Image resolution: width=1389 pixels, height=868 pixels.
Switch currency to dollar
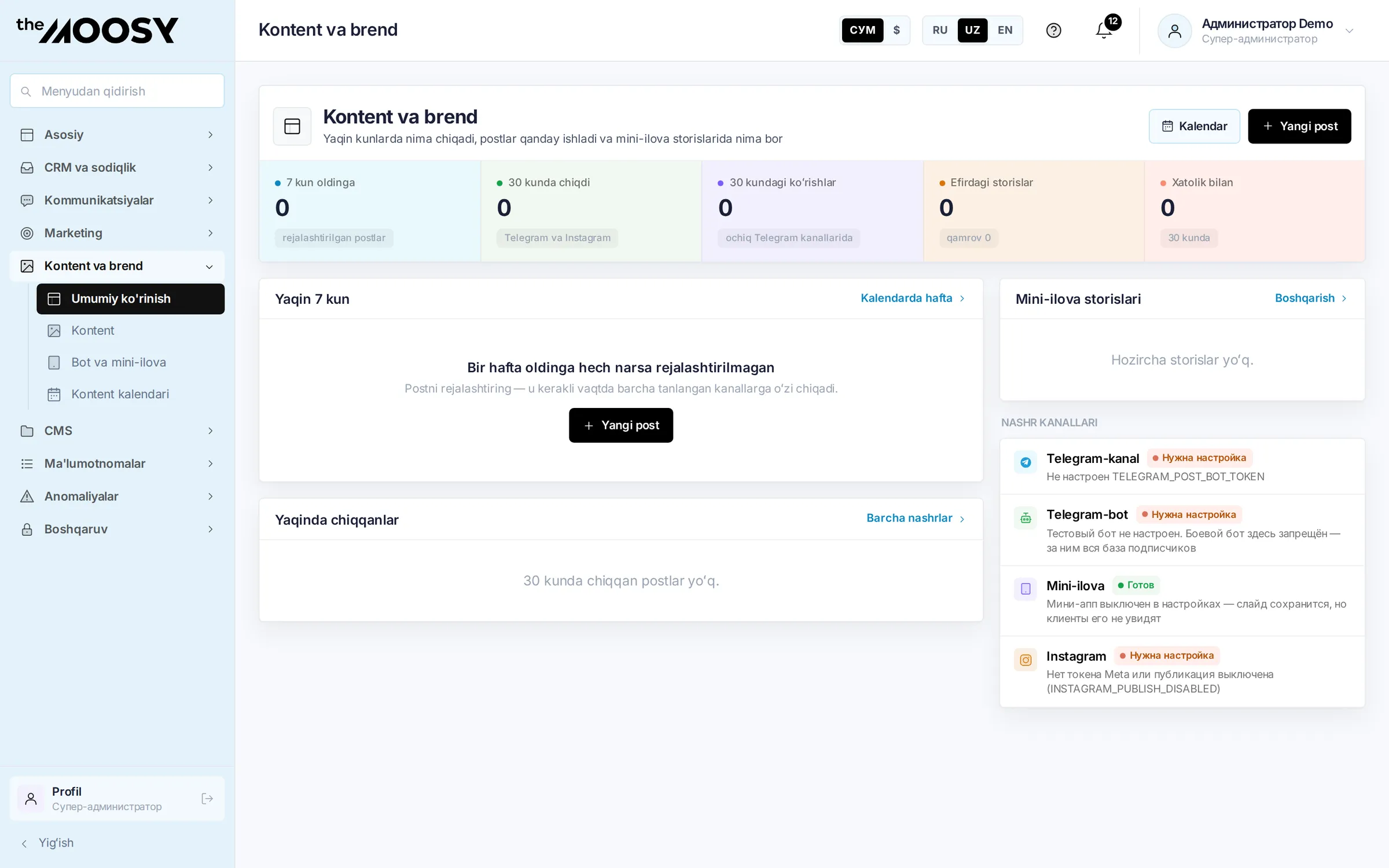click(896, 30)
